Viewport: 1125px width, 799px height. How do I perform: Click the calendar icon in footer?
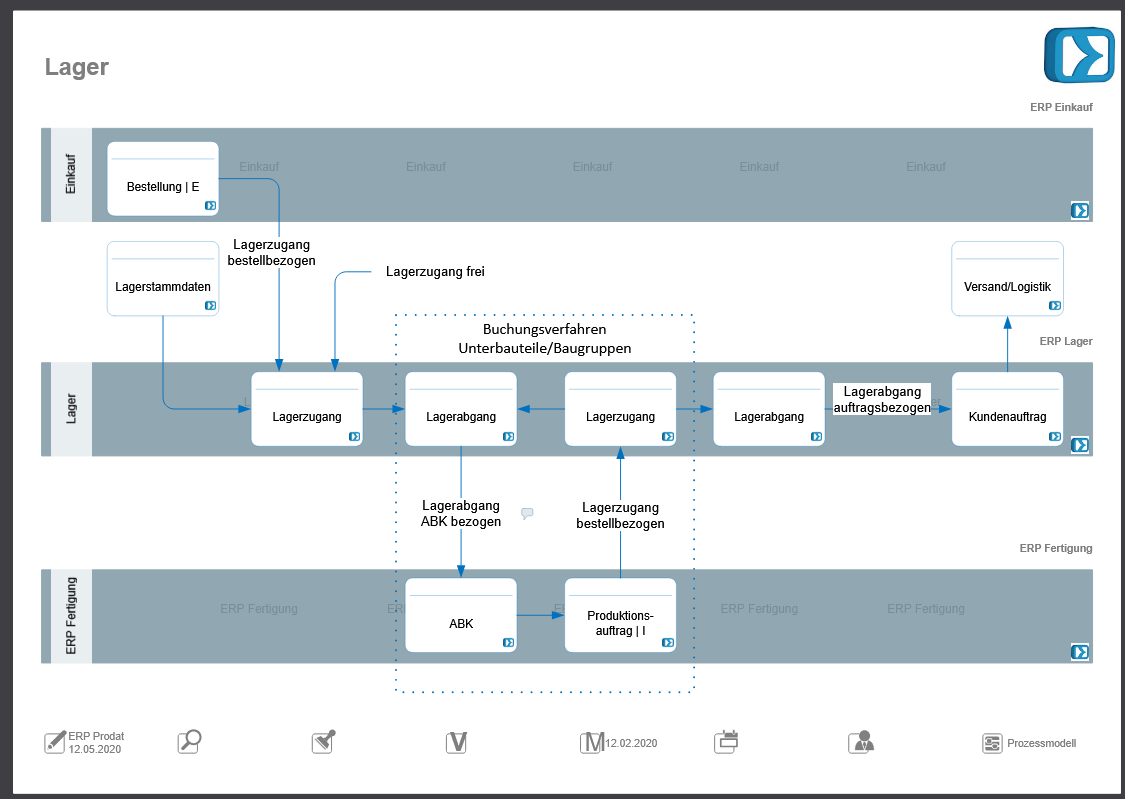click(x=726, y=742)
